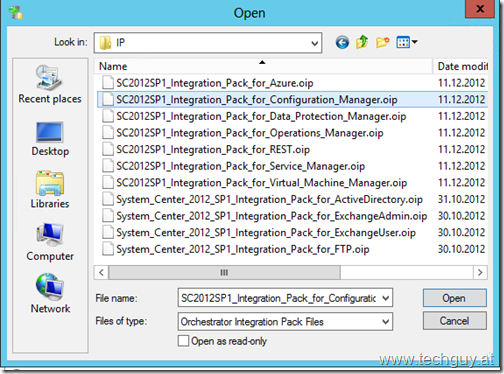The width and height of the screenshot is (504, 374).
Task: Create a new folder
Action: (x=382, y=42)
